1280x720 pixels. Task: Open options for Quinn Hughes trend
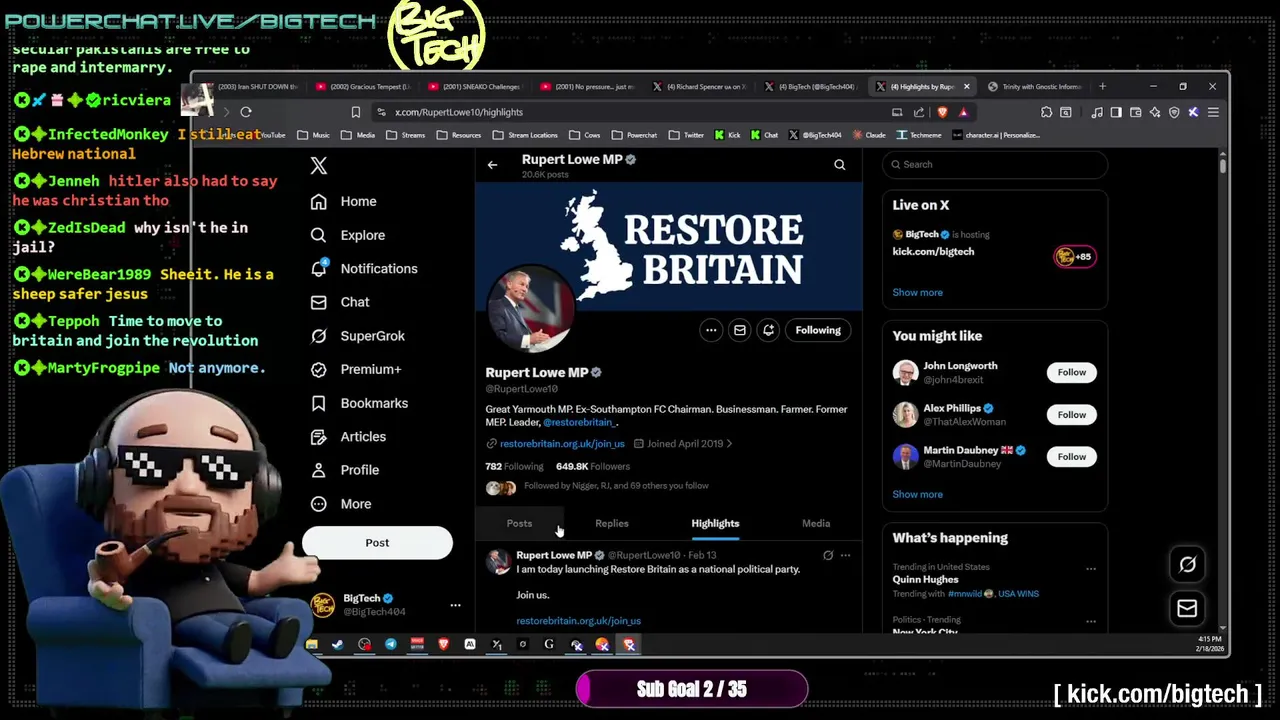(1091, 569)
